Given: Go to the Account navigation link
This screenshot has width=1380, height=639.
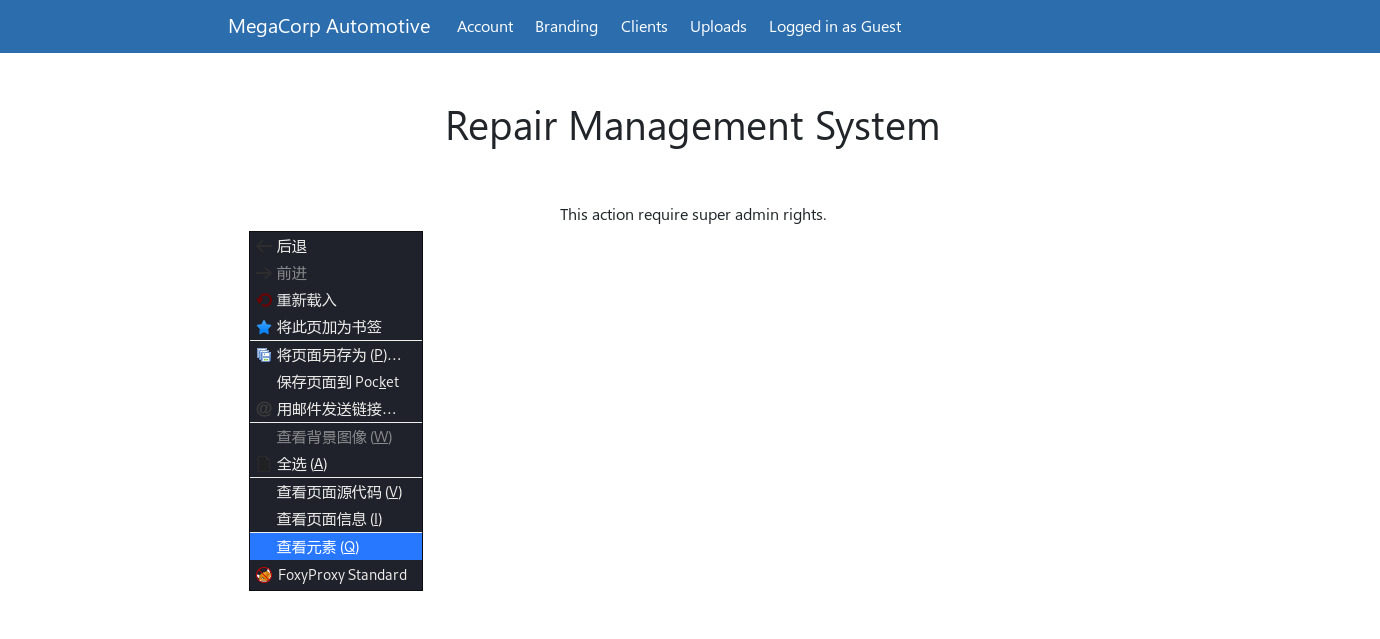Looking at the screenshot, I should [x=485, y=26].
